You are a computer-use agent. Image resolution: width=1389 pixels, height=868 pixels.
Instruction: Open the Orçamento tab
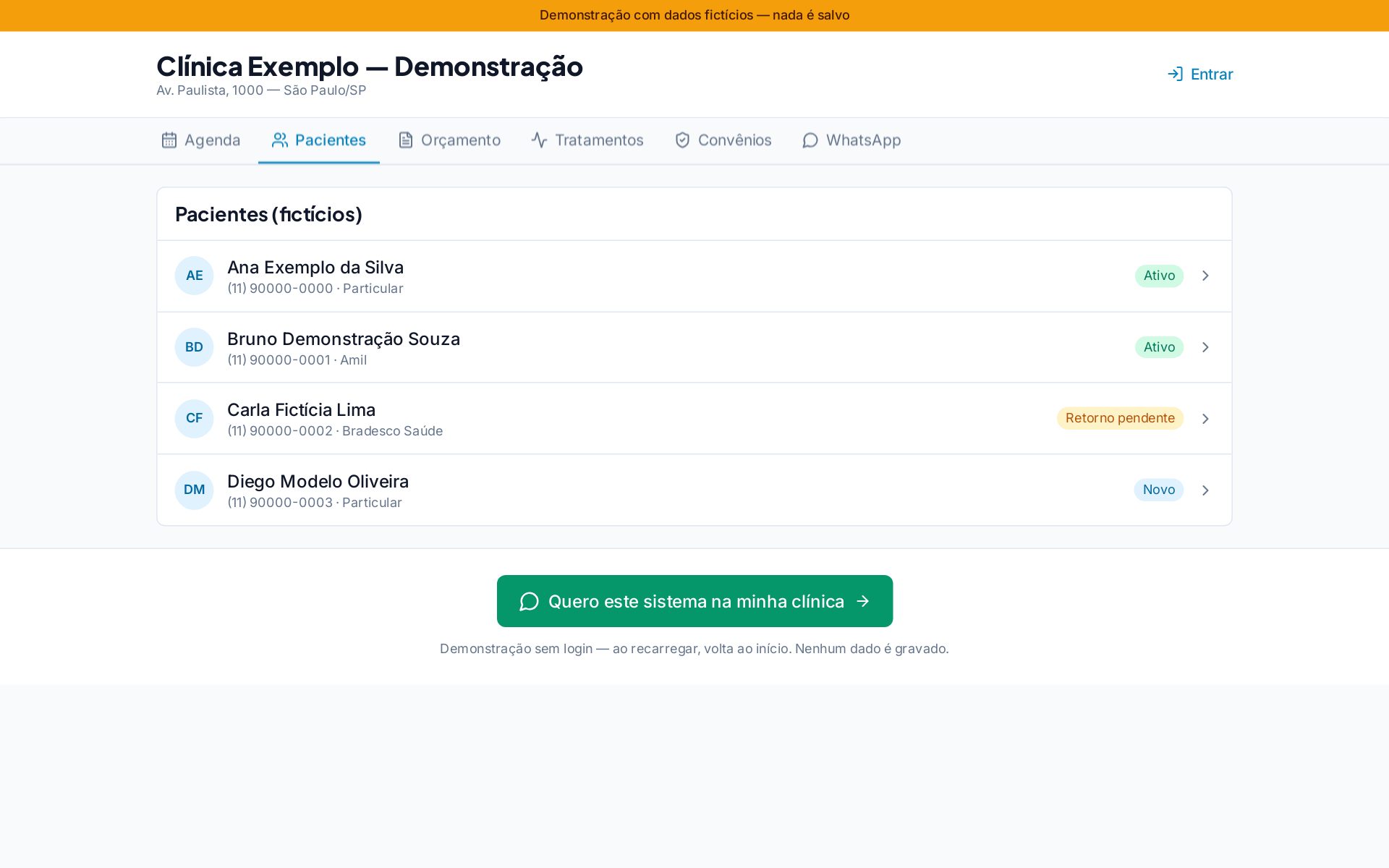(x=449, y=140)
